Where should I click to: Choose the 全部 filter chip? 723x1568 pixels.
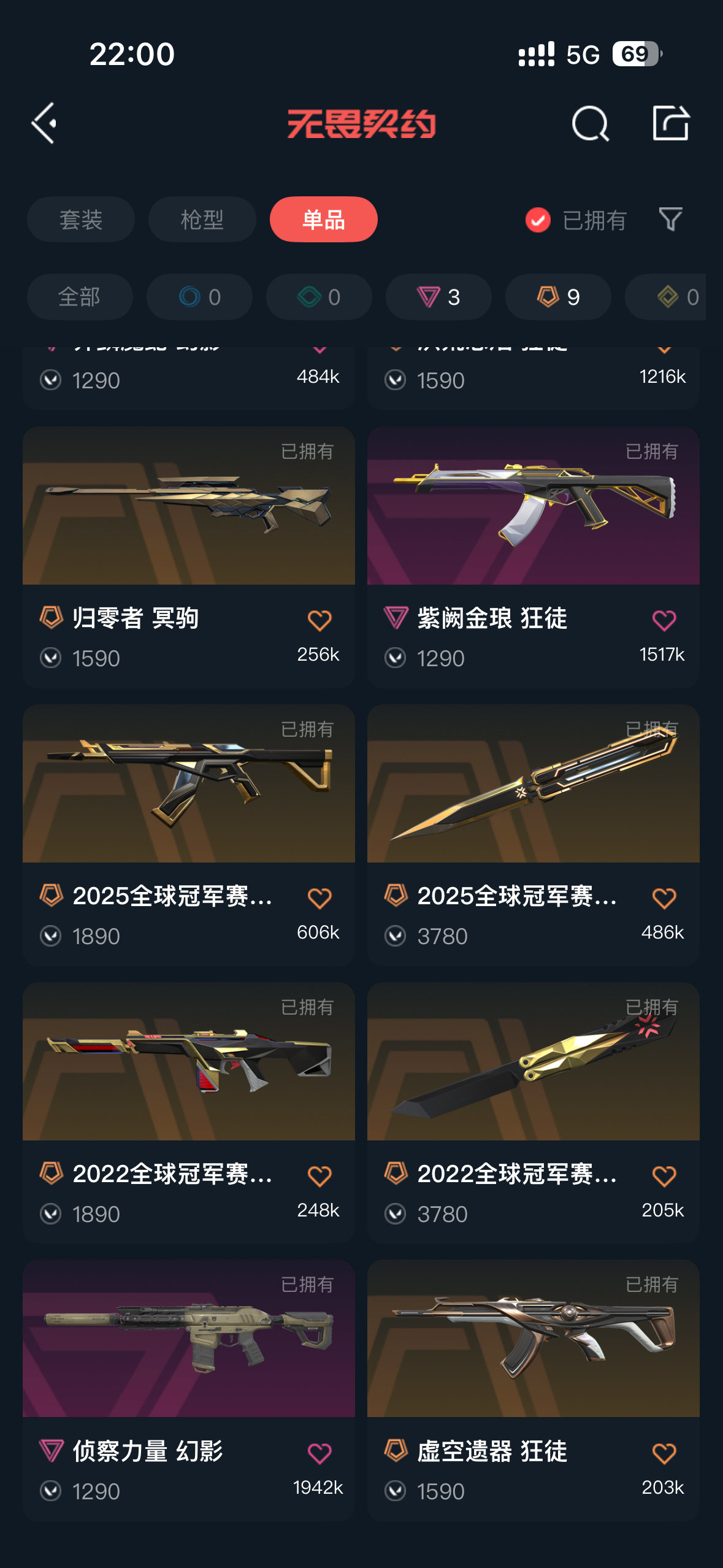[80, 297]
